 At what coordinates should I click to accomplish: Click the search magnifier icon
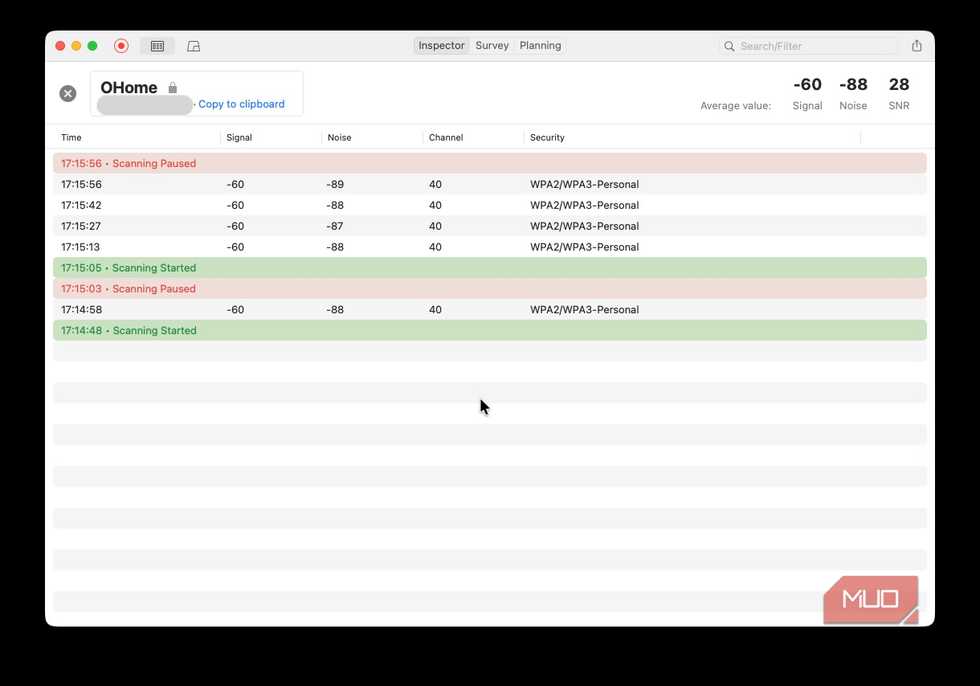click(x=729, y=46)
